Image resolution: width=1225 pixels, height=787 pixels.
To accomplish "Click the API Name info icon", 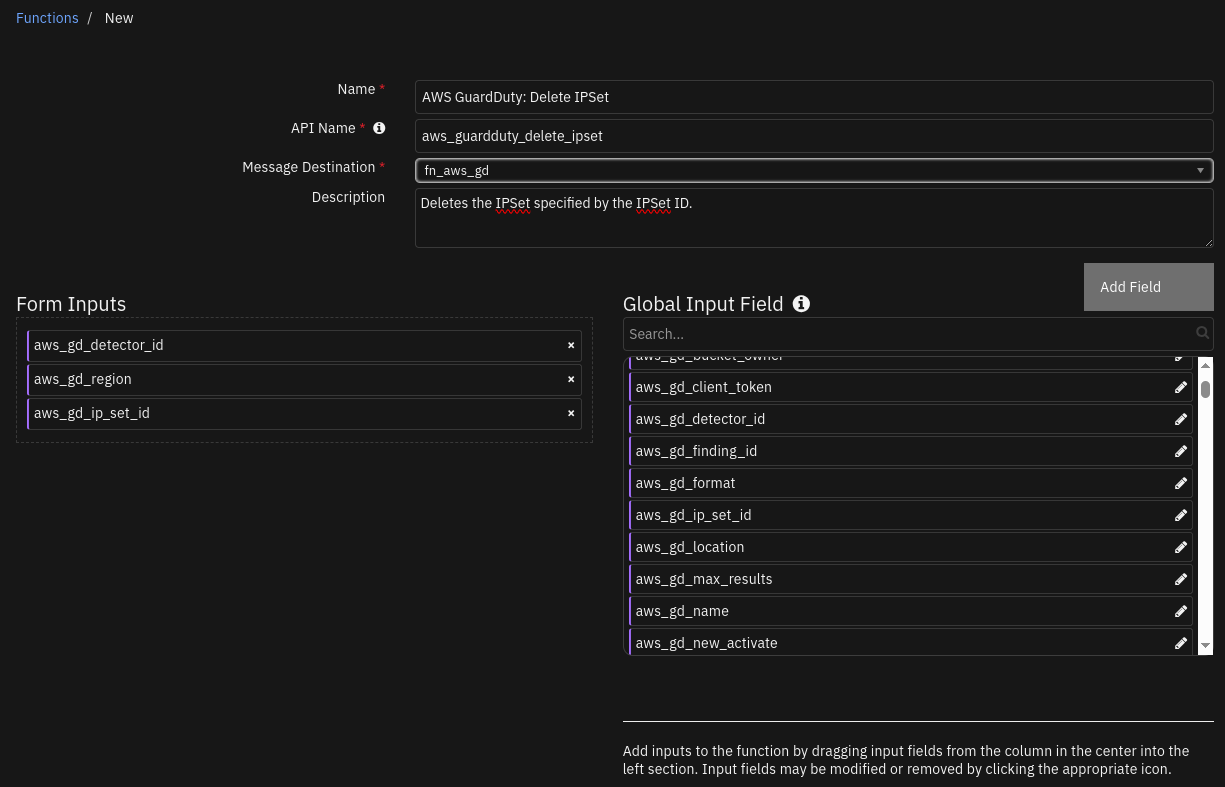I will point(379,128).
